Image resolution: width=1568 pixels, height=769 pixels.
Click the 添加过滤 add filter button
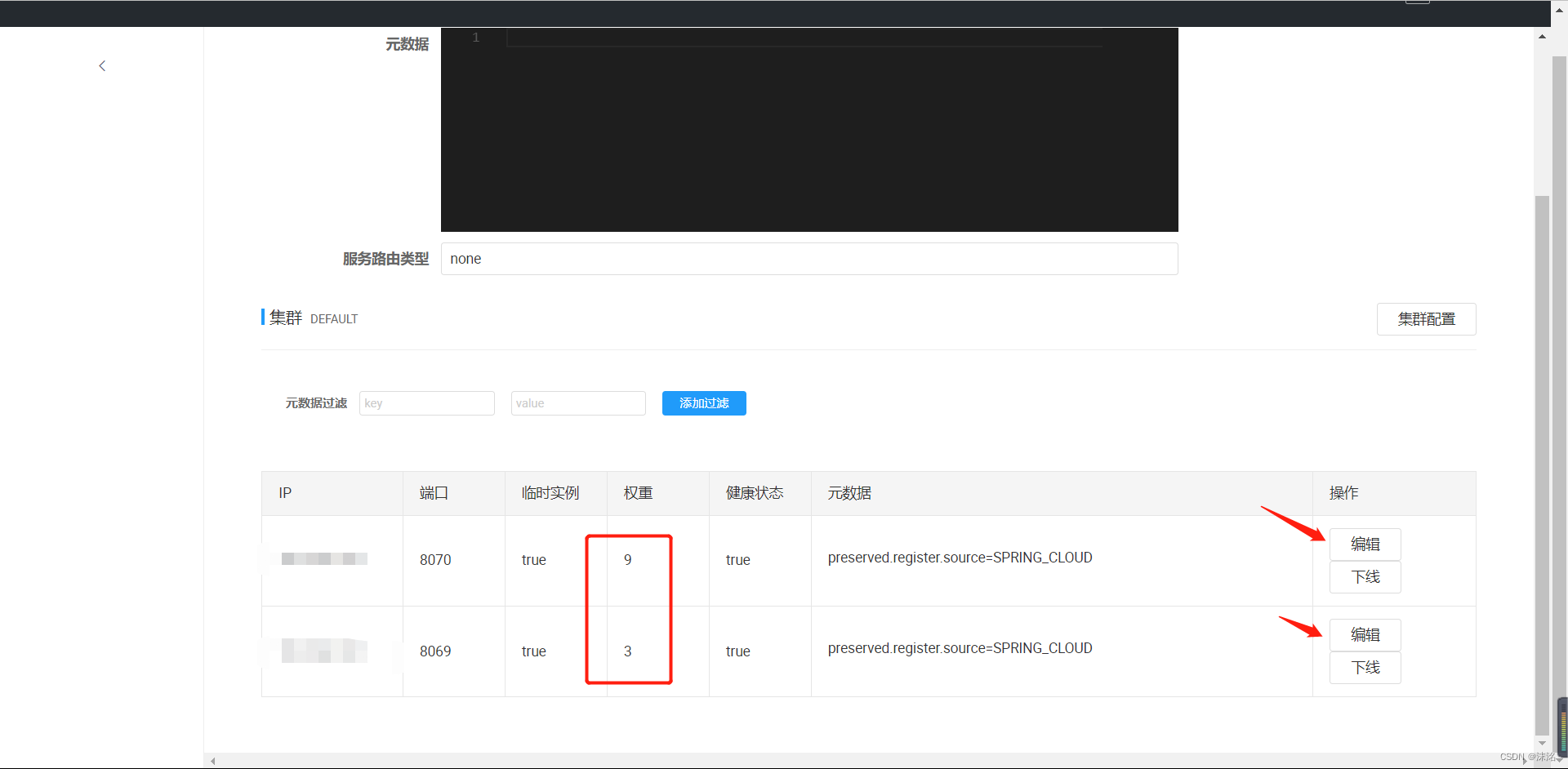point(704,403)
